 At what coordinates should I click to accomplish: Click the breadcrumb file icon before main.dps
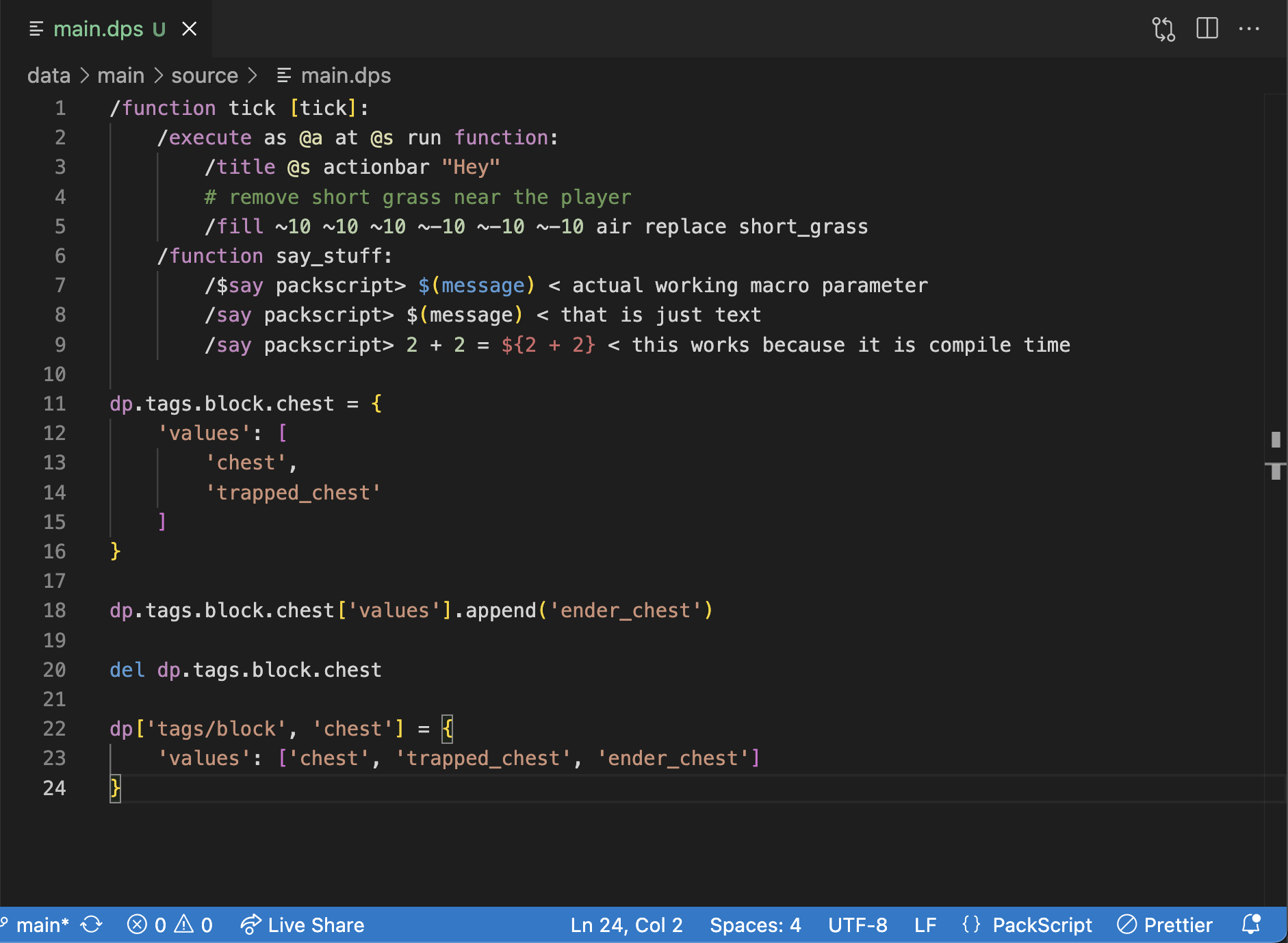point(284,75)
